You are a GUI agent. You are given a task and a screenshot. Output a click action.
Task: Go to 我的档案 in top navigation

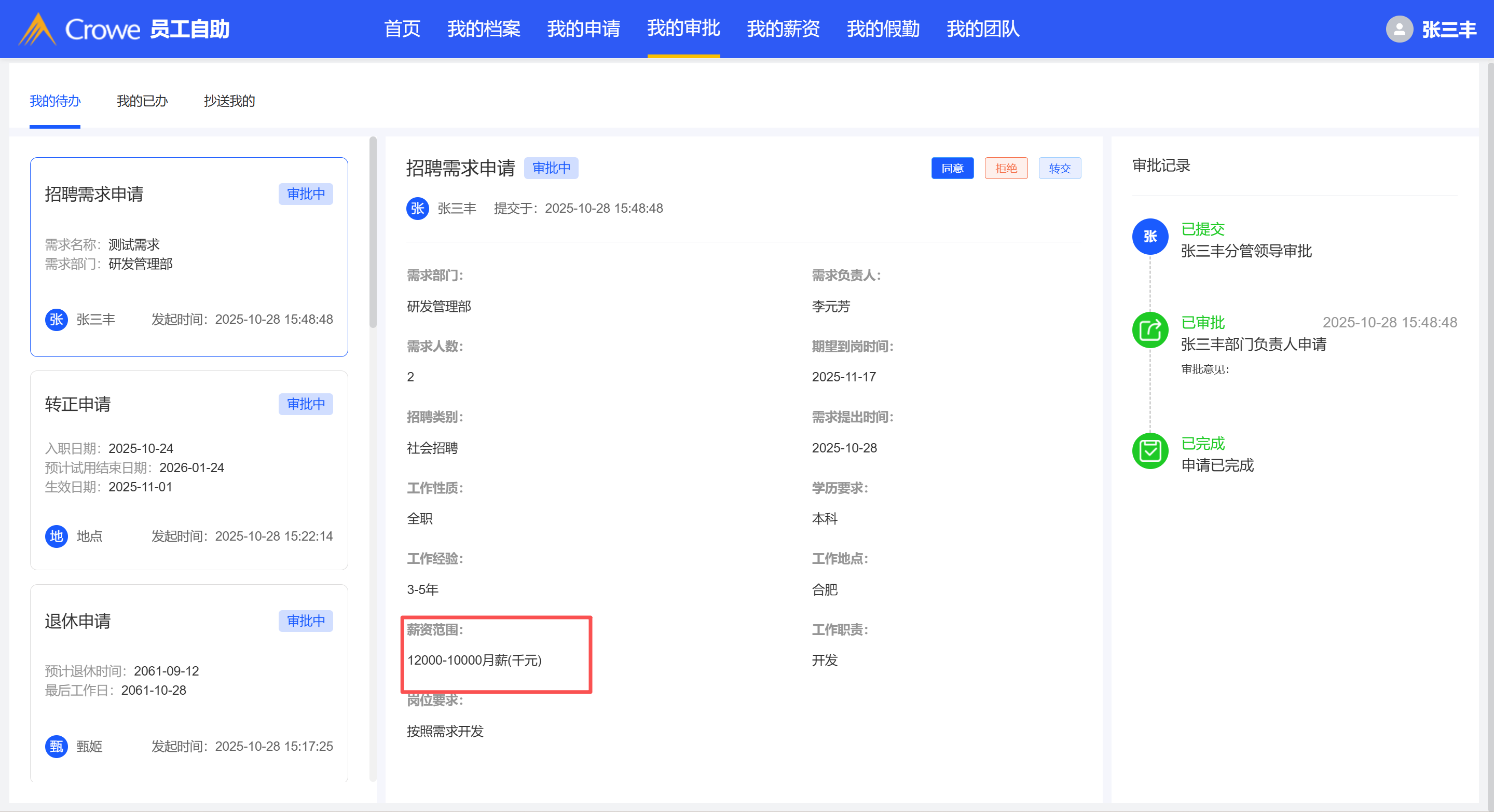pos(483,29)
